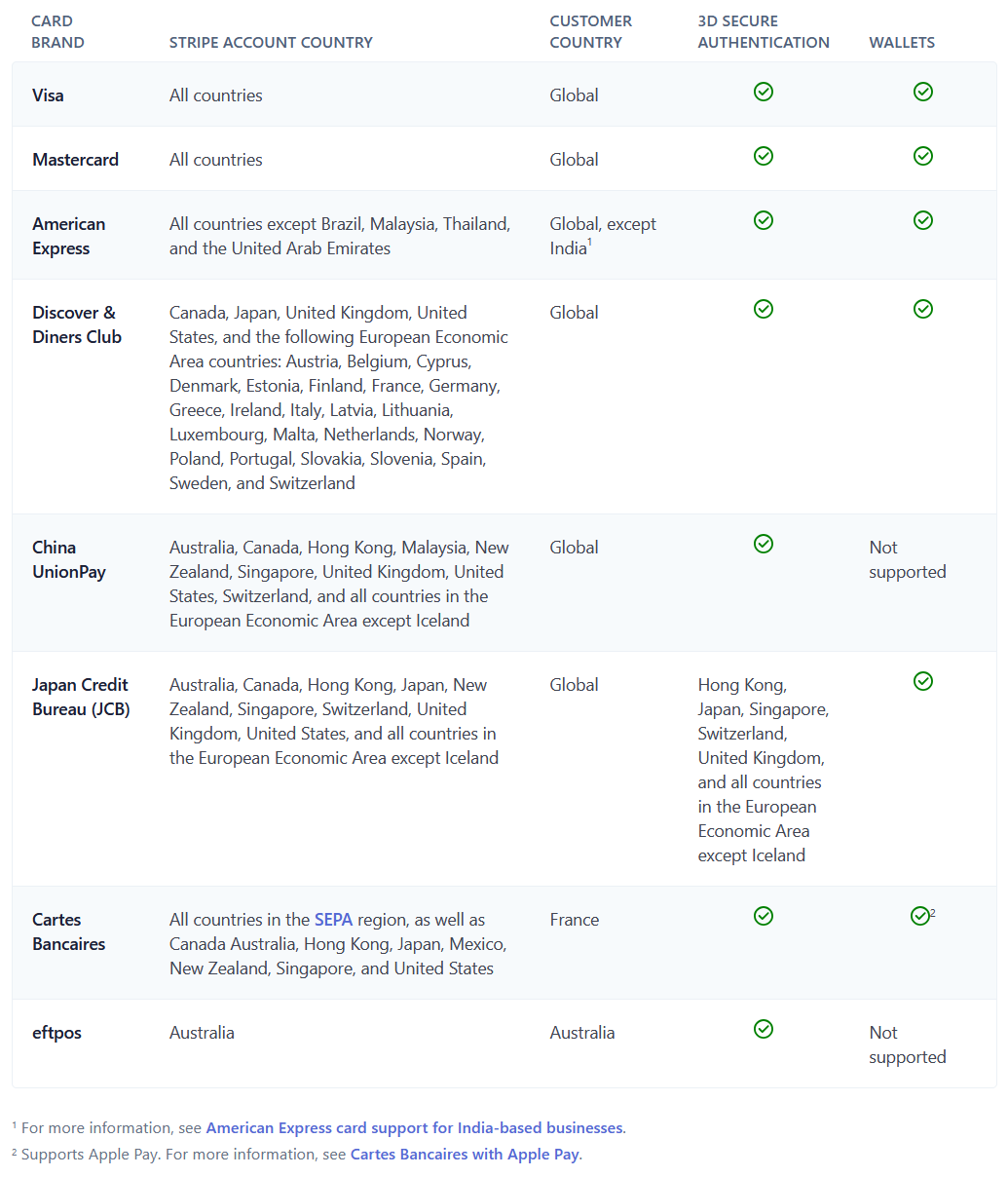The height and width of the screenshot is (1177, 1008).
Task: Click the Visa wallets checkmark icon
Action: [x=923, y=92]
